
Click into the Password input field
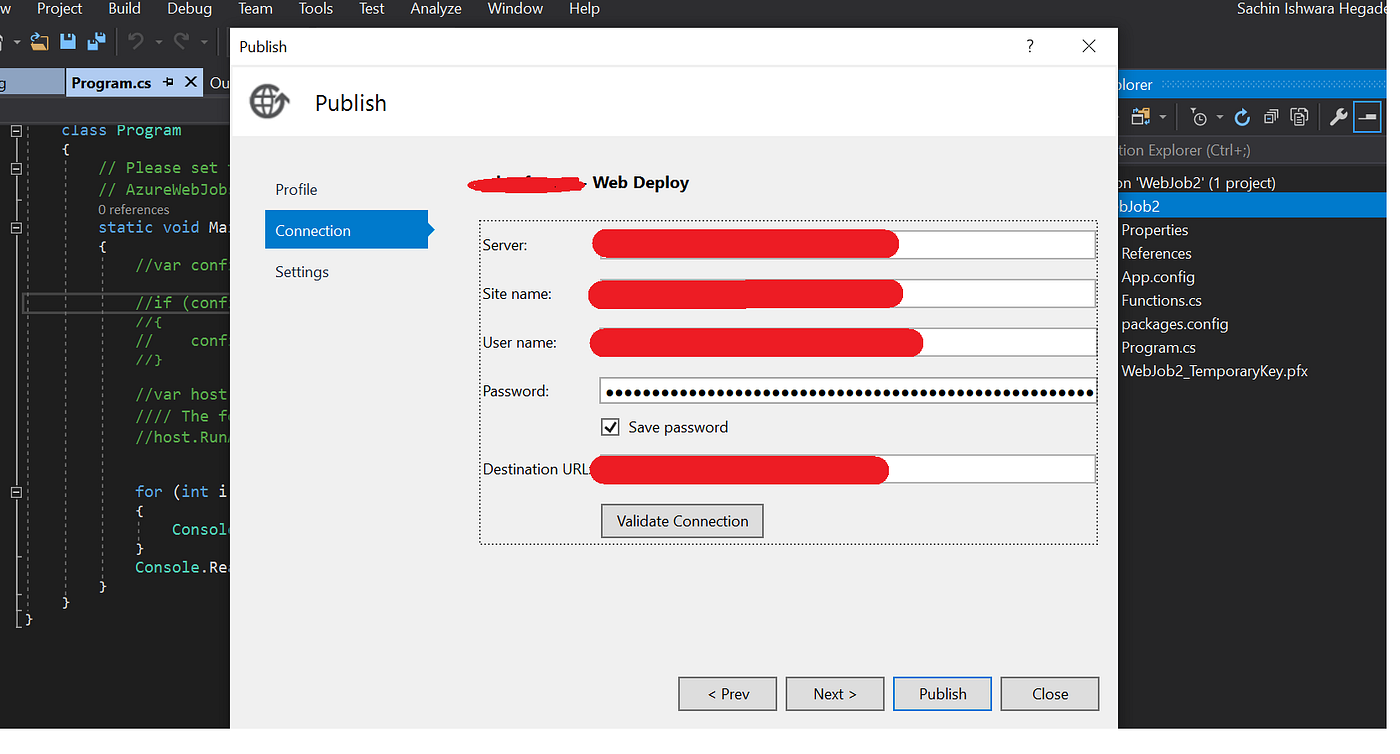(x=847, y=391)
